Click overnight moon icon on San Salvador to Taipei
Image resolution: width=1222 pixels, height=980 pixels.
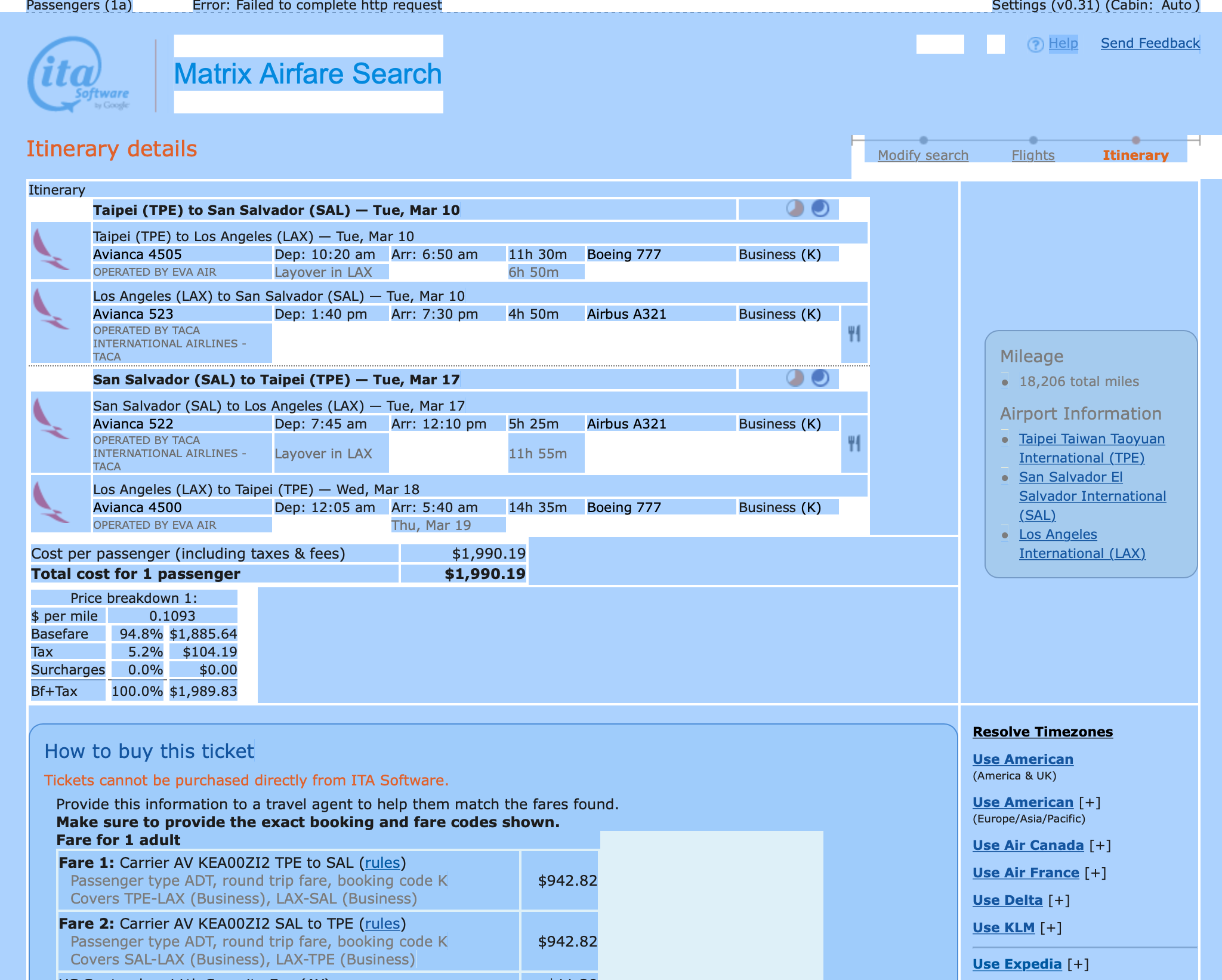point(820,378)
